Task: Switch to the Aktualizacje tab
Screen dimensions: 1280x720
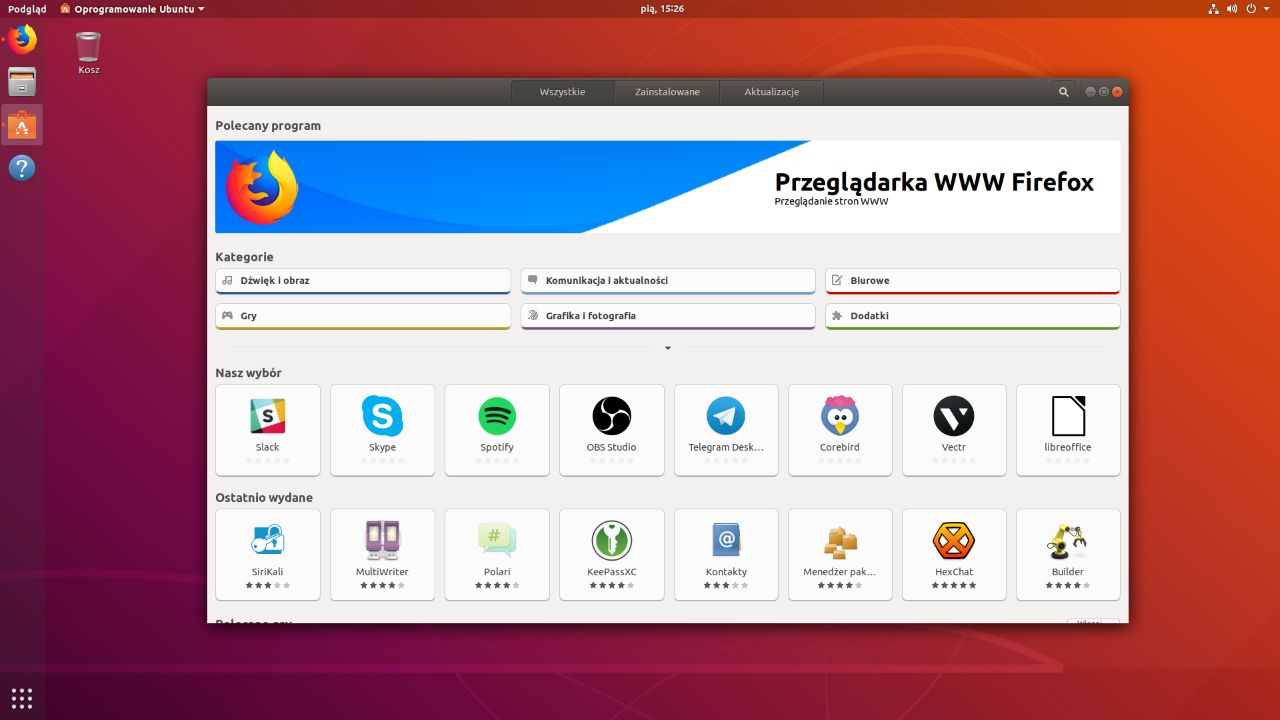Action: click(772, 92)
